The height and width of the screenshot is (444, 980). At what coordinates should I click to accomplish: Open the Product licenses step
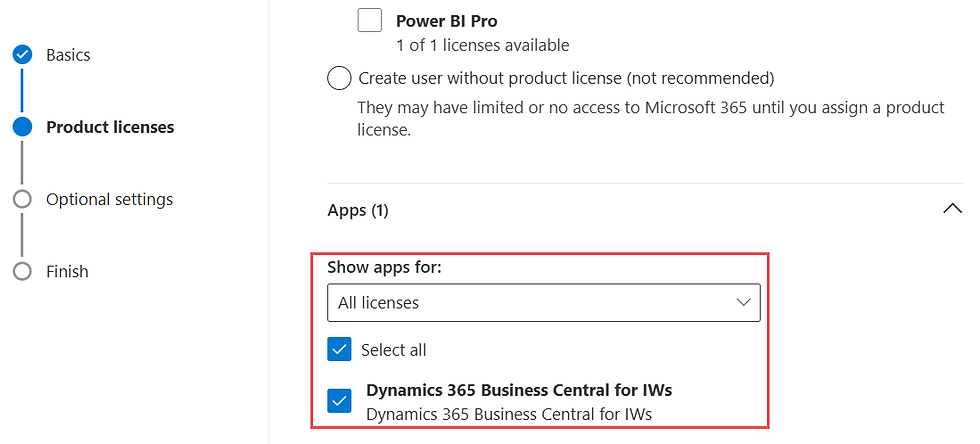point(111,127)
